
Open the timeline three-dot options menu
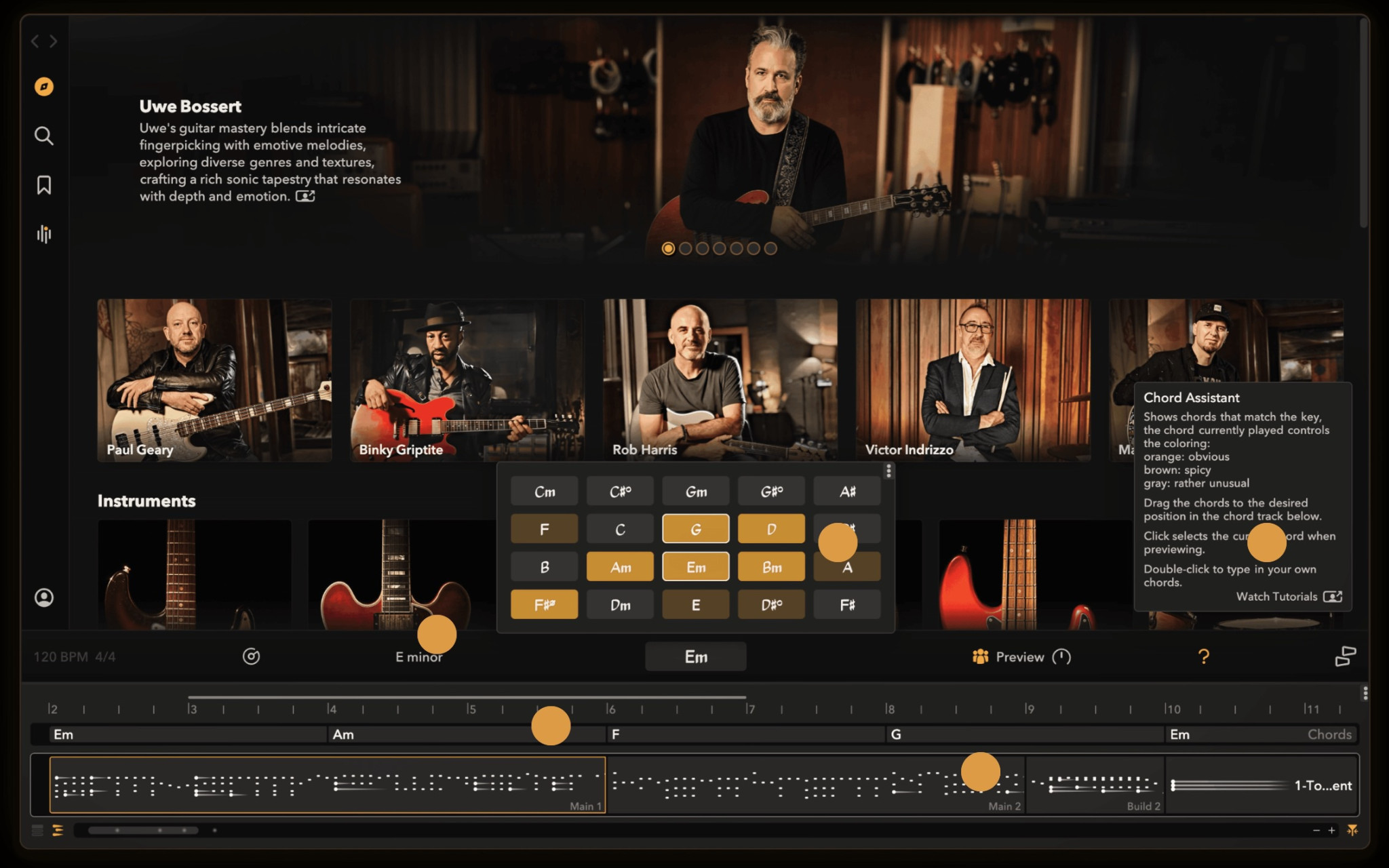(1365, 693)
